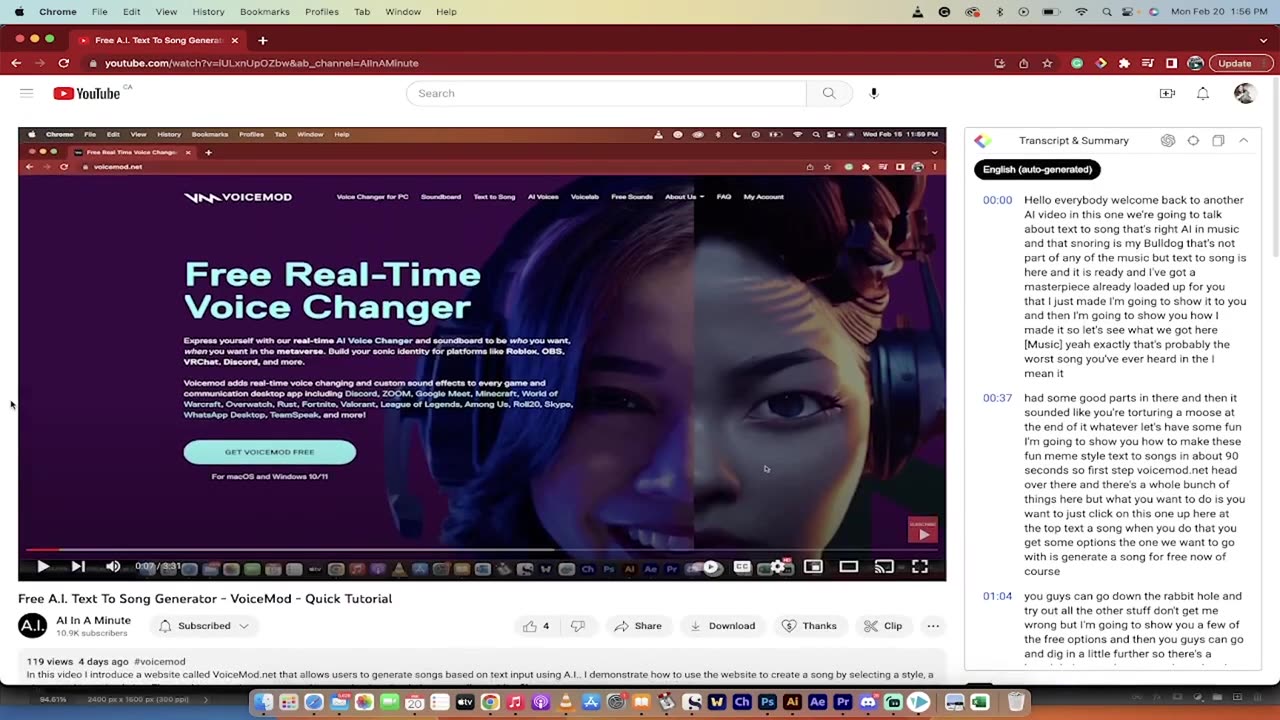Toggle video autoplay switch
The width and height of the screenshot is (1280, 720).
tap(709, 567)
